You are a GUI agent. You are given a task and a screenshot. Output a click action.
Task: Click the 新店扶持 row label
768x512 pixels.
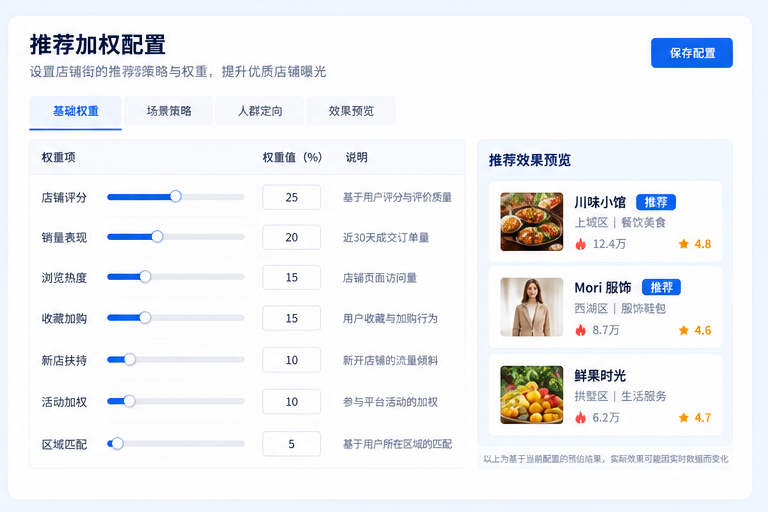click(64, 361)
